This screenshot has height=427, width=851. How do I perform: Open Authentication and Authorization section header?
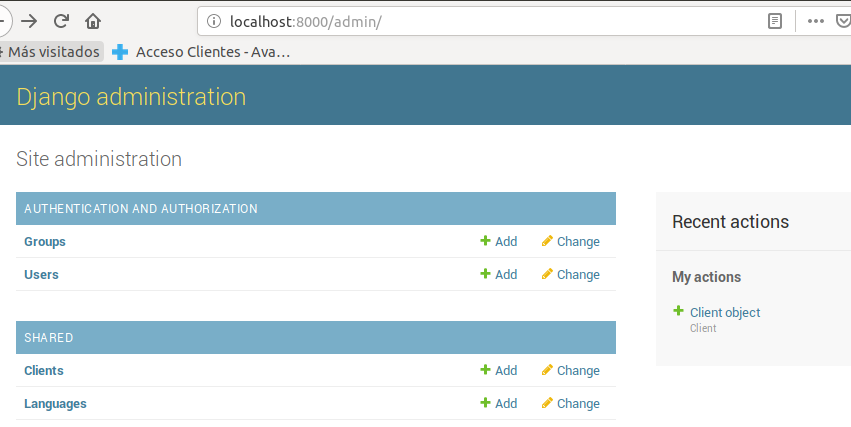click(x=141, y=208)
